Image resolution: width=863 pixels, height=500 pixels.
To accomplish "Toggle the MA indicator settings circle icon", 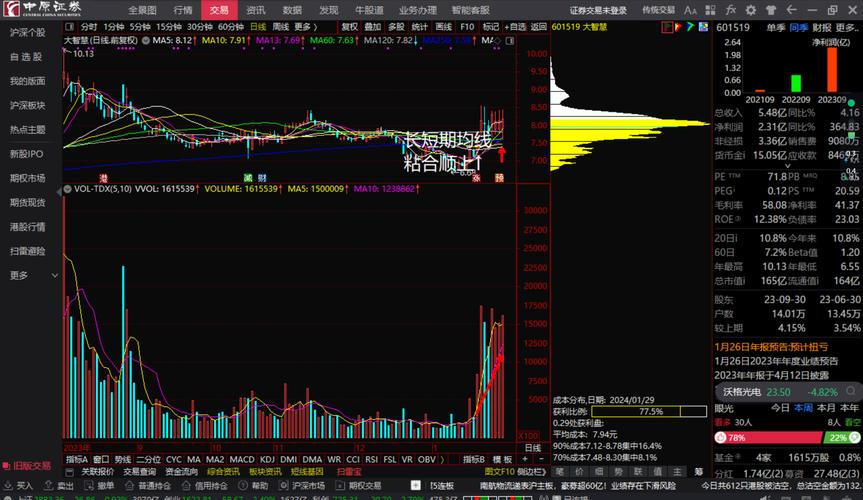I will click(x=146, y=40).
